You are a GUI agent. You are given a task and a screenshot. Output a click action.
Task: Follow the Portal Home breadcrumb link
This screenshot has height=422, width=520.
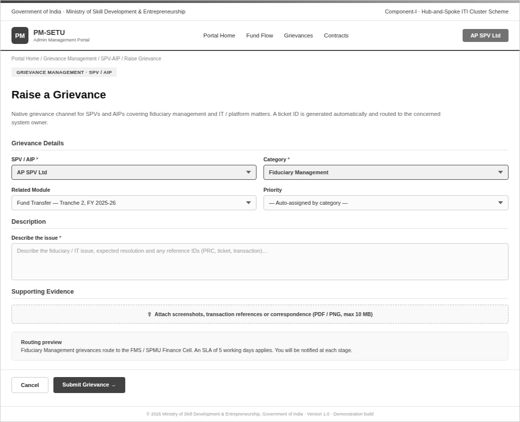tap(25, 58)
